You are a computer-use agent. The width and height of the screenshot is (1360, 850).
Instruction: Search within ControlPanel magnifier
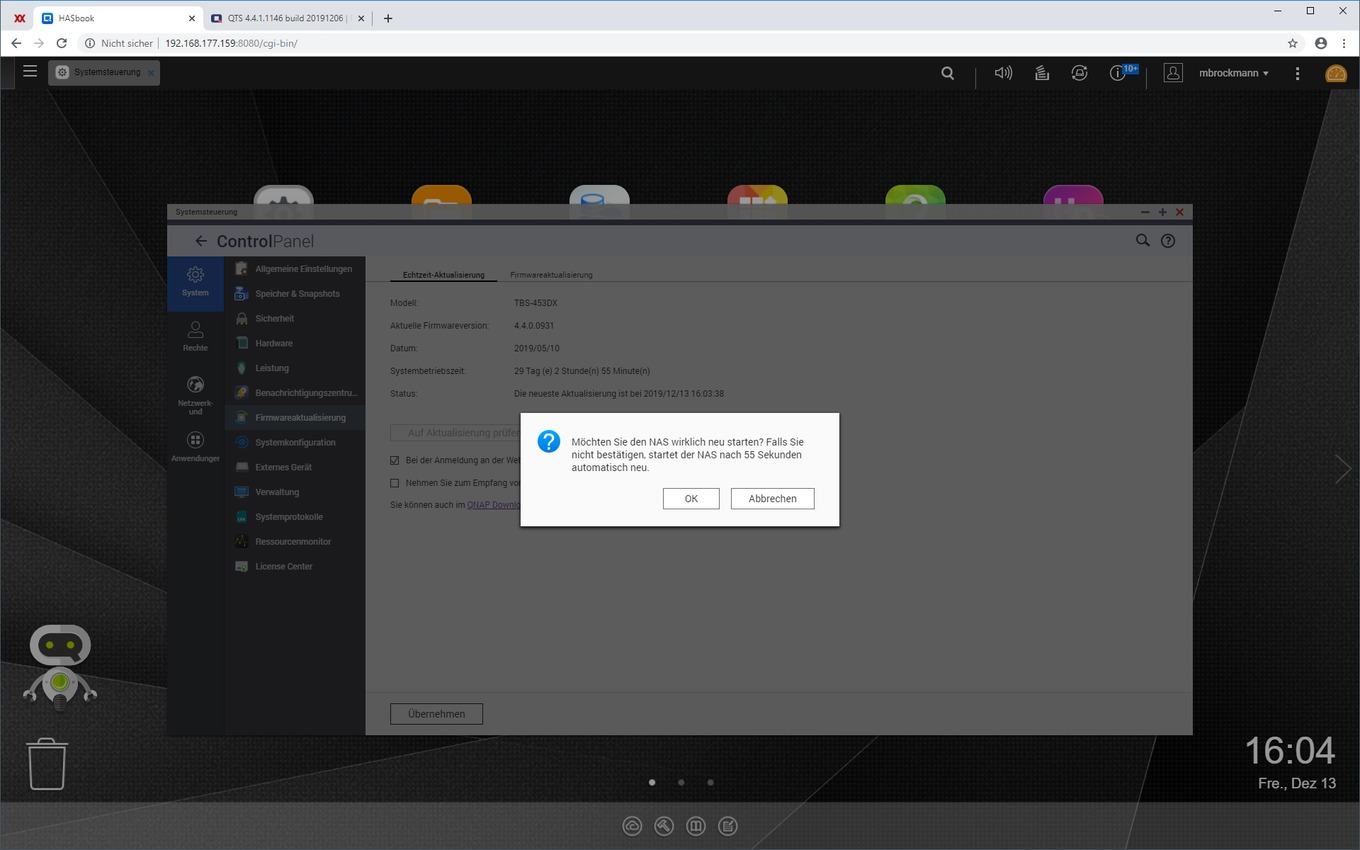click(1142, 240)
